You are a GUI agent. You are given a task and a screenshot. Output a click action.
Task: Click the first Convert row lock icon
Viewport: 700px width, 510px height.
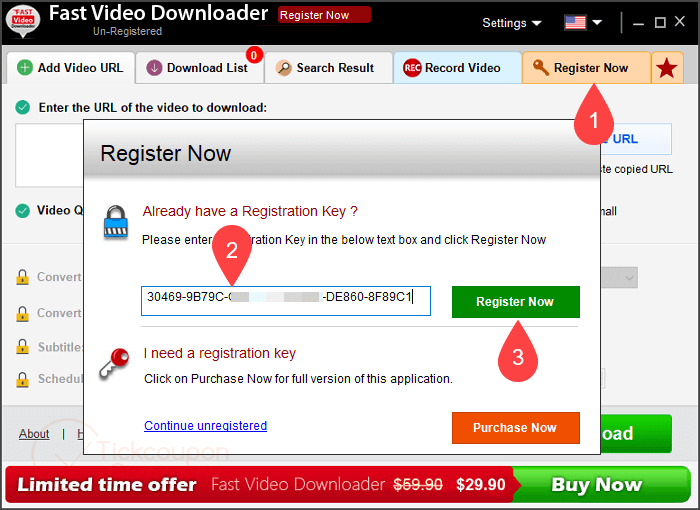tap(22, 277)
